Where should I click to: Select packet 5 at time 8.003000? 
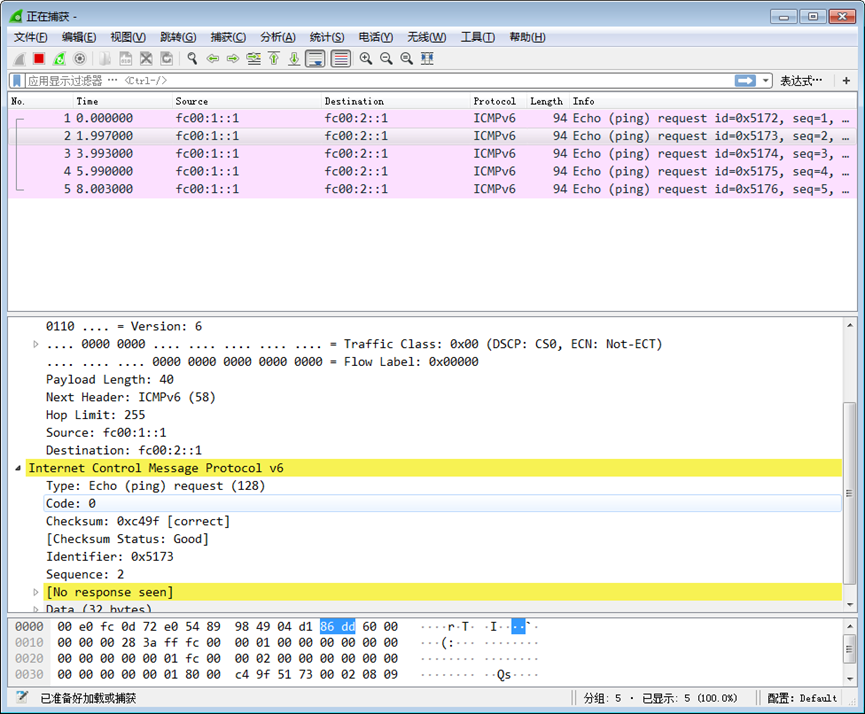(432, 189)
